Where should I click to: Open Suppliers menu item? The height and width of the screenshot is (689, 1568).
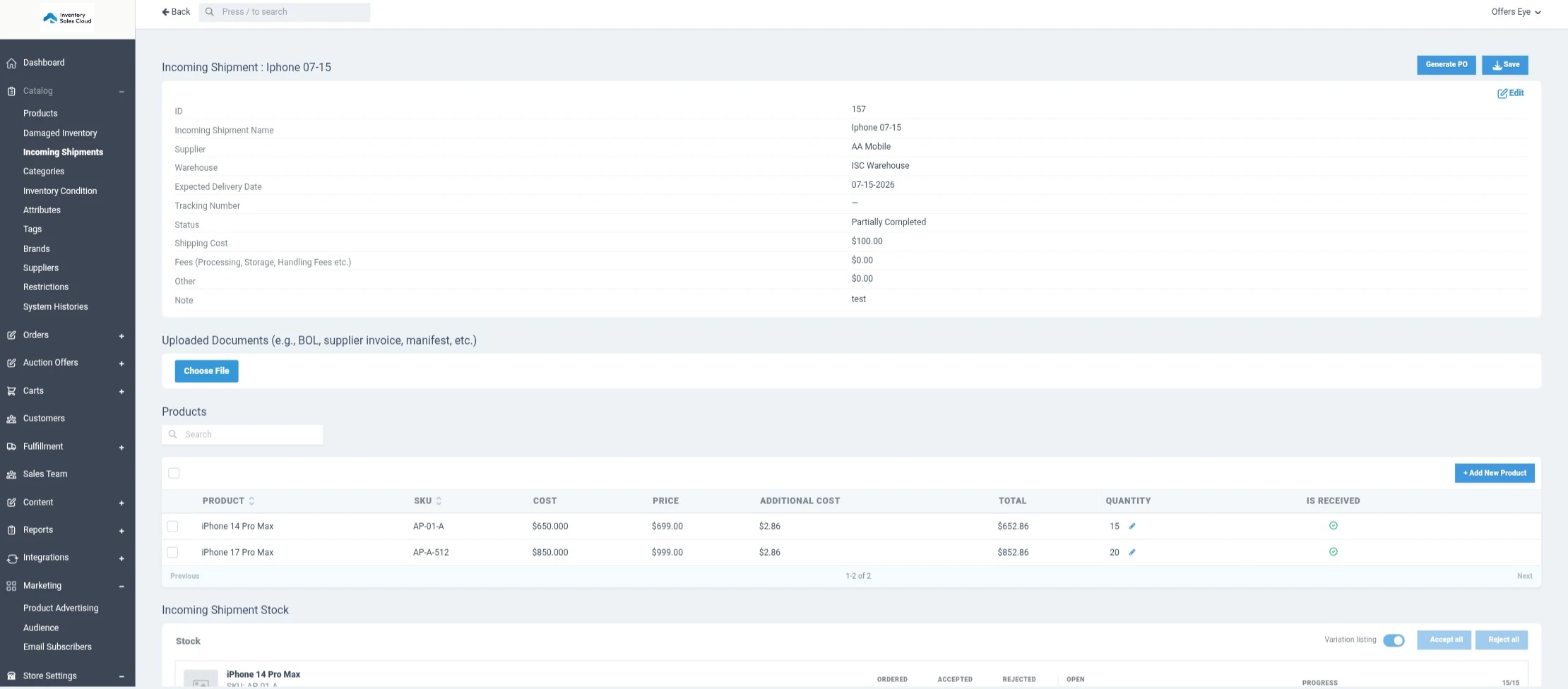(x=41, y=268)
